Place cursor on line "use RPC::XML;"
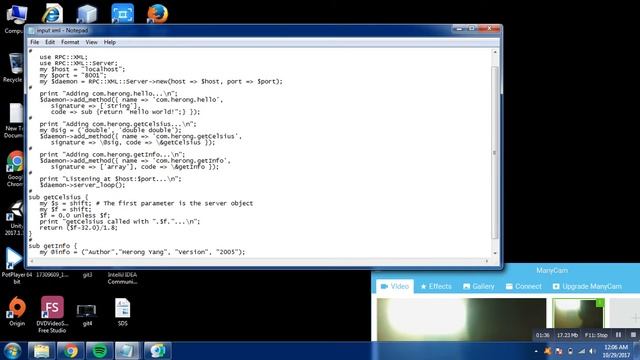The height and width of the screenshot is (360, 640). point(64,57)
